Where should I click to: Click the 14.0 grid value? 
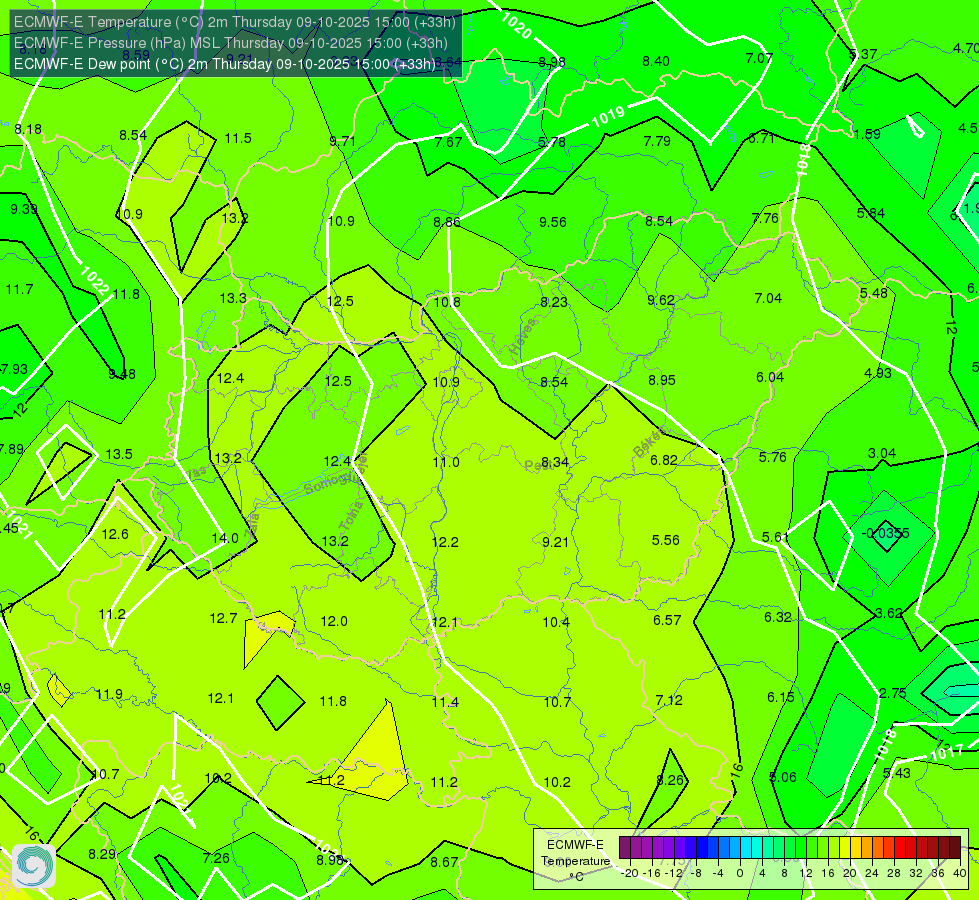point(225,538)
